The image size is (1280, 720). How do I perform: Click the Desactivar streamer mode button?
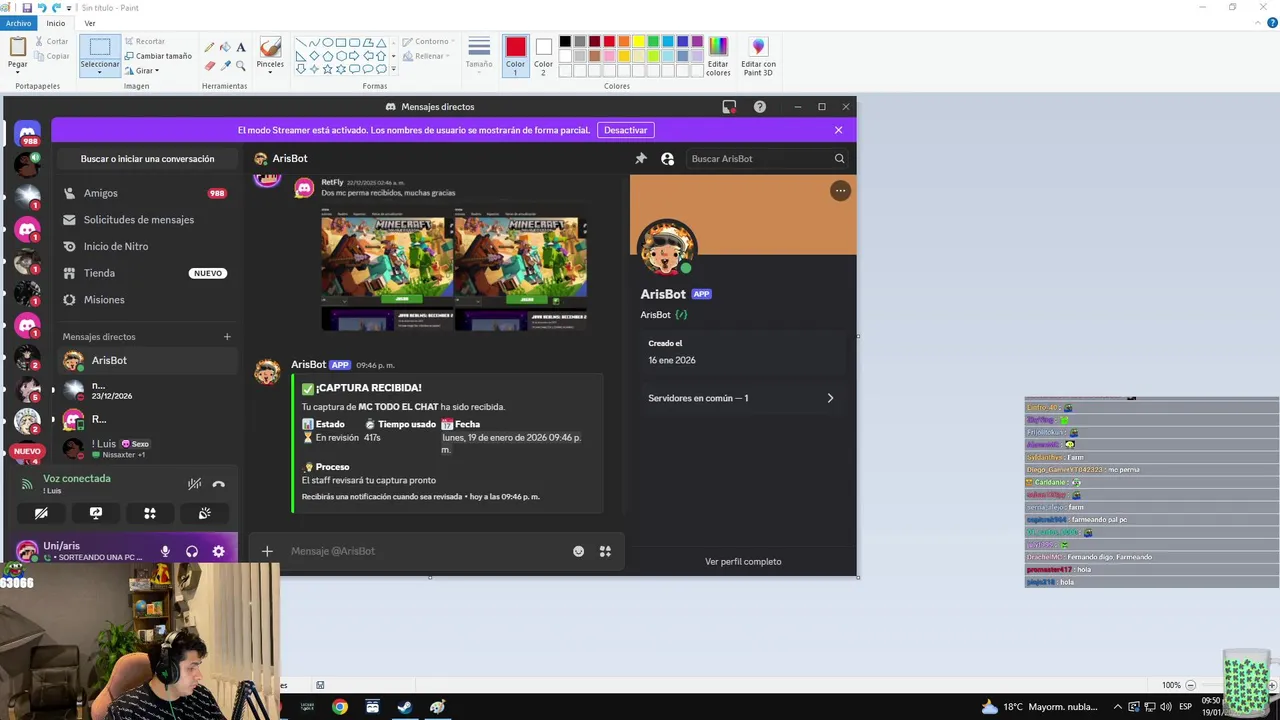(626, 130)
